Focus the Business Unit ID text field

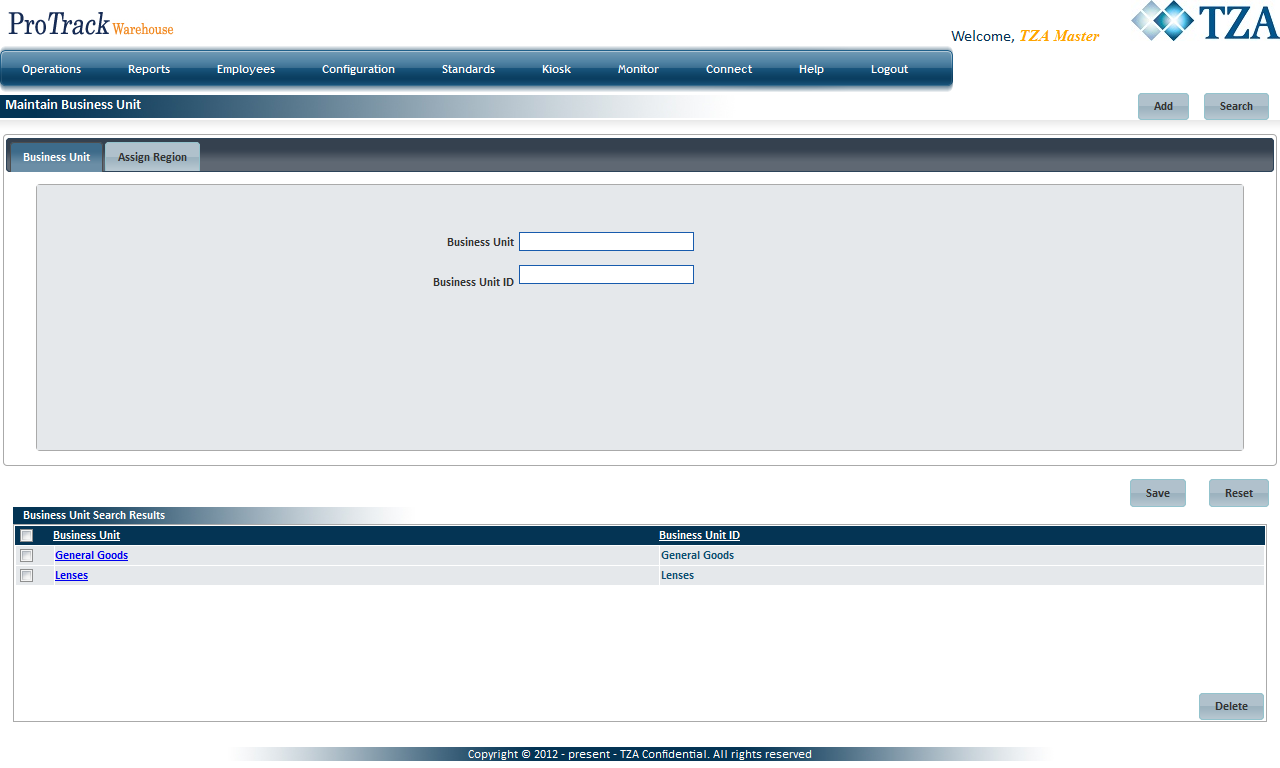pos(606,275)
